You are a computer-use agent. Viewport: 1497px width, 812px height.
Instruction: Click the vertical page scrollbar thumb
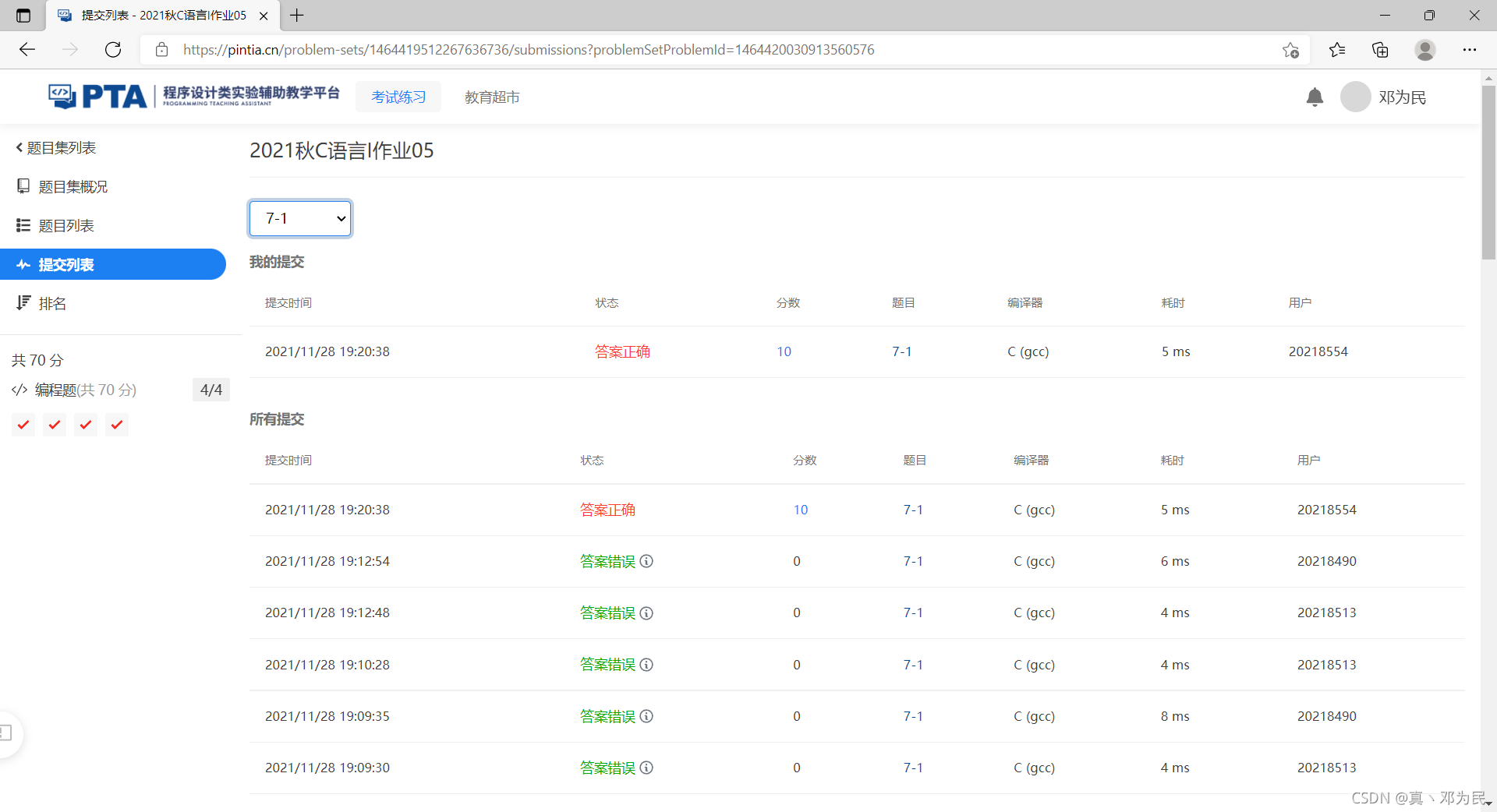(x=1488, y=172)
